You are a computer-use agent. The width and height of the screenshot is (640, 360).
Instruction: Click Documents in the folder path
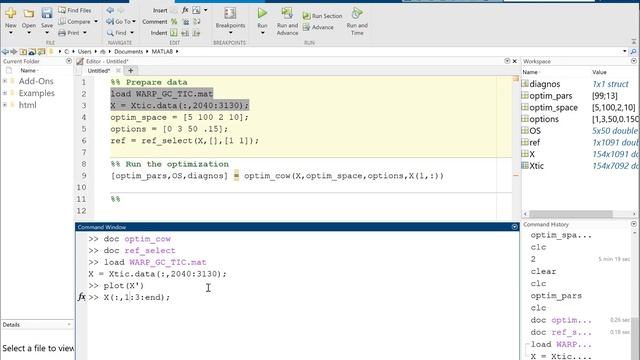tap(128, 51)
